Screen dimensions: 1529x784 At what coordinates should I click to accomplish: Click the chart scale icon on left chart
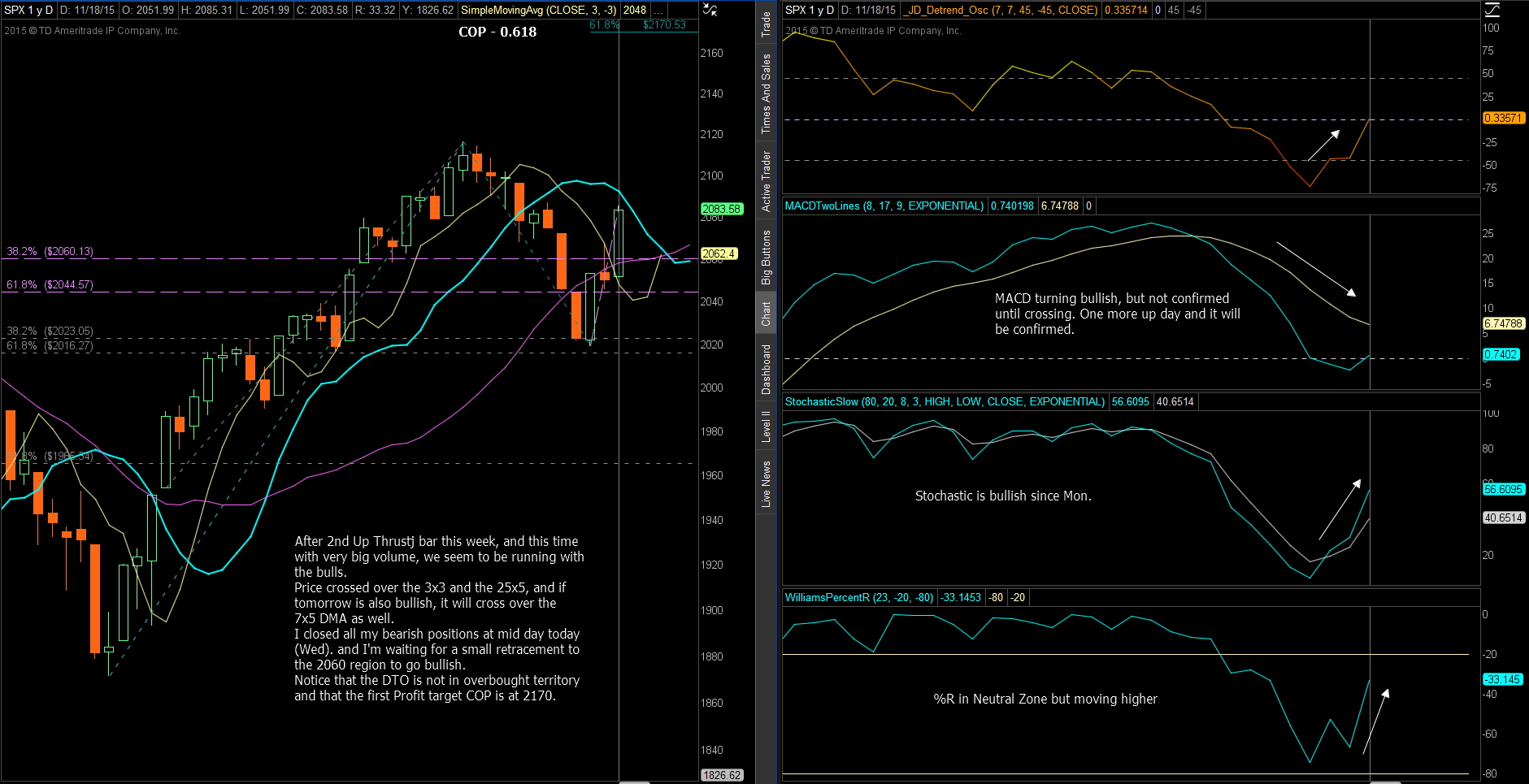click(x=710, y=10)
